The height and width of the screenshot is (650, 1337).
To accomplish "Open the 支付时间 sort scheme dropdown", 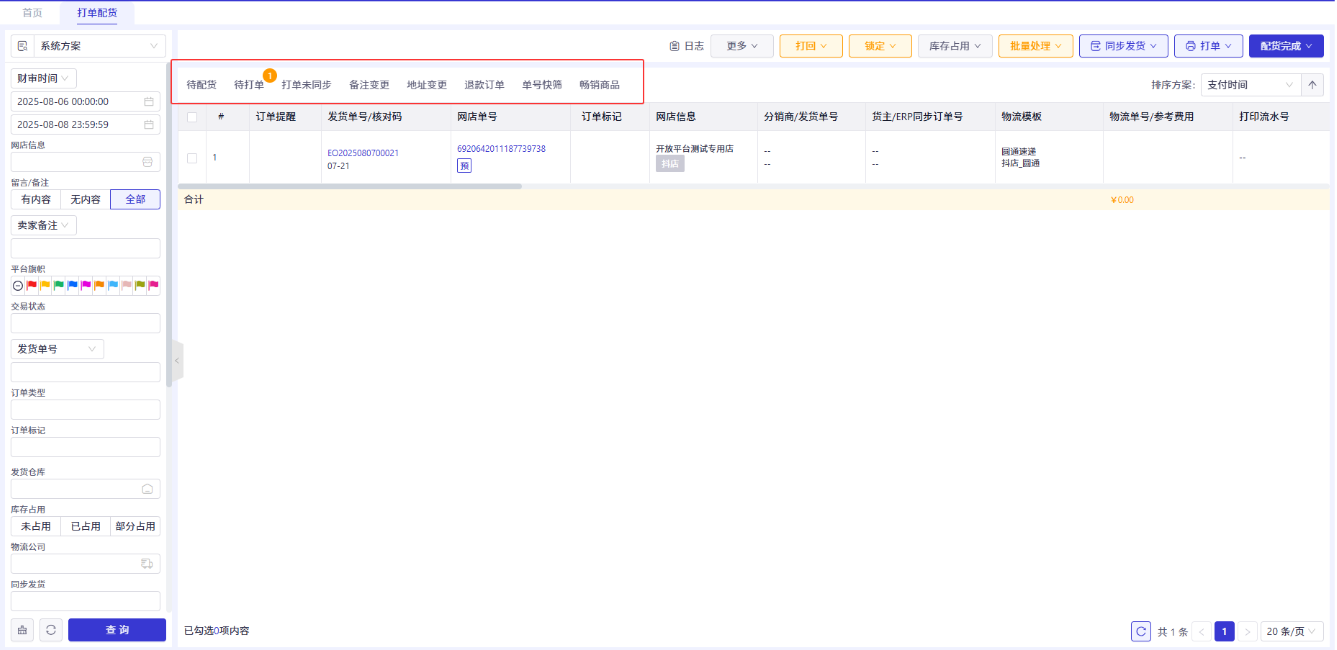I will tap(1250, 85).
